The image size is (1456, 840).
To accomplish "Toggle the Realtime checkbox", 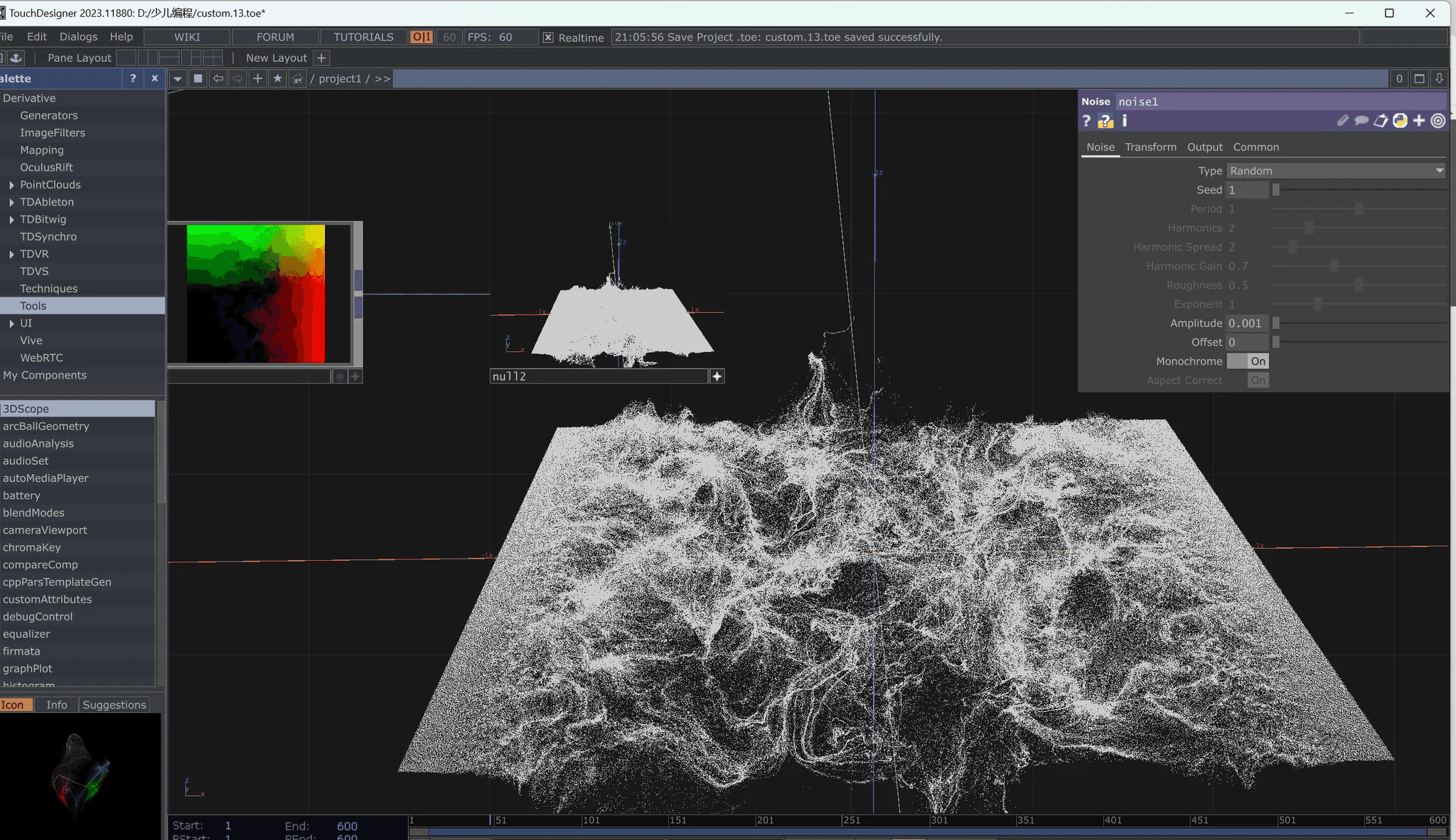I will tap(548, 37).
